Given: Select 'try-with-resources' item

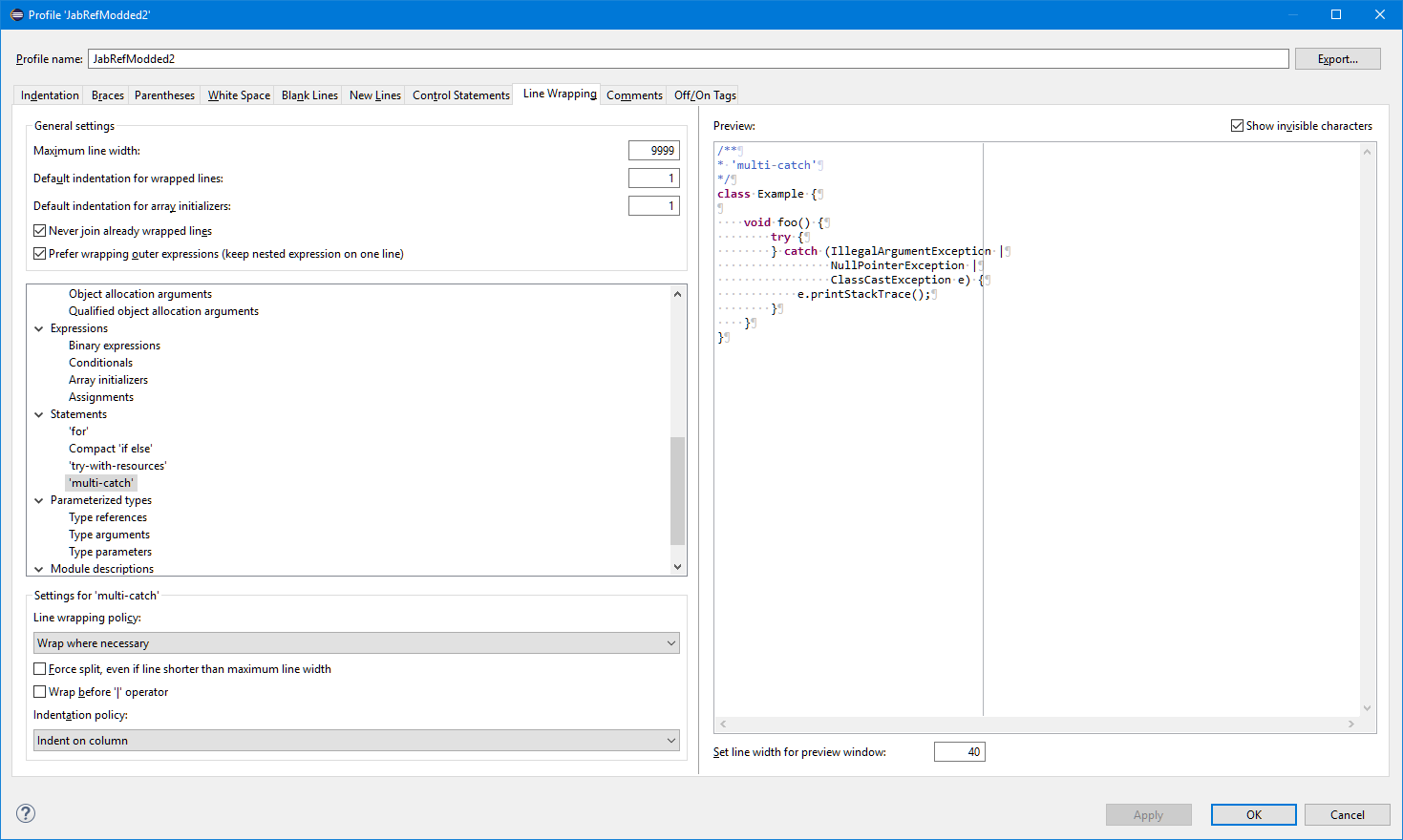Looking at the screenshot, I should (x=117, y=466).
